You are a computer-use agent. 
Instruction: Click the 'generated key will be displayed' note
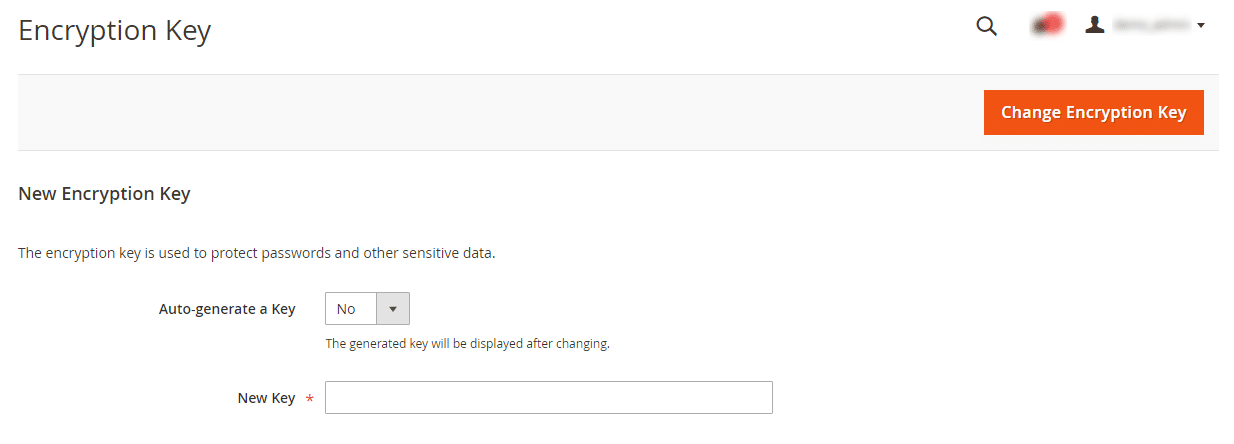[468, 344]
